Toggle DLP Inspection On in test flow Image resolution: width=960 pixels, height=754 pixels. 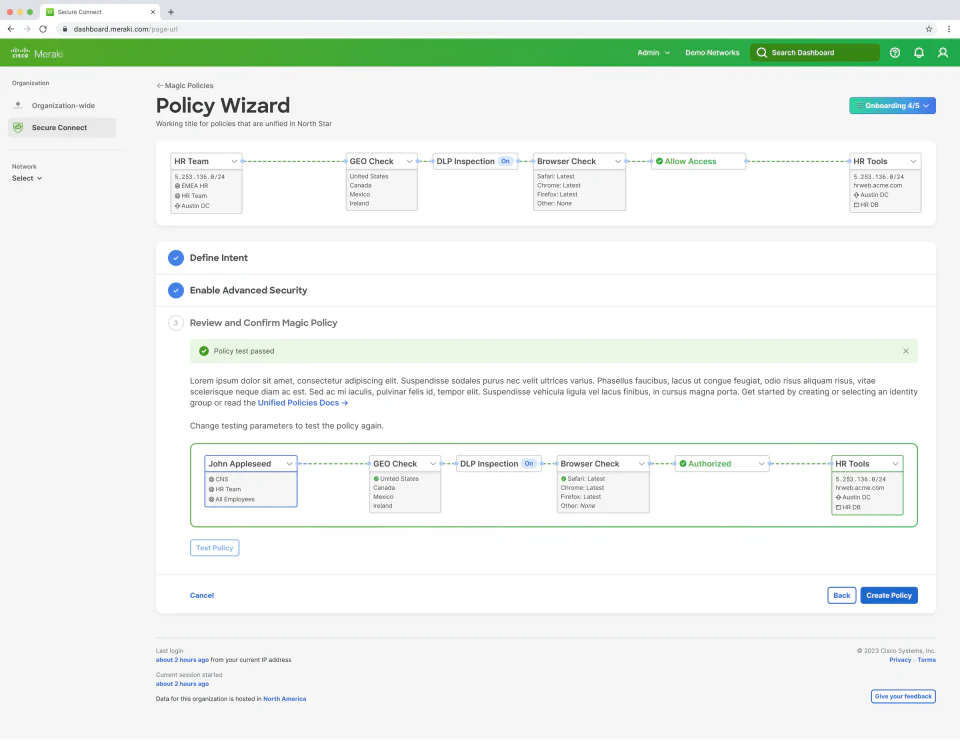pos(528,464)
